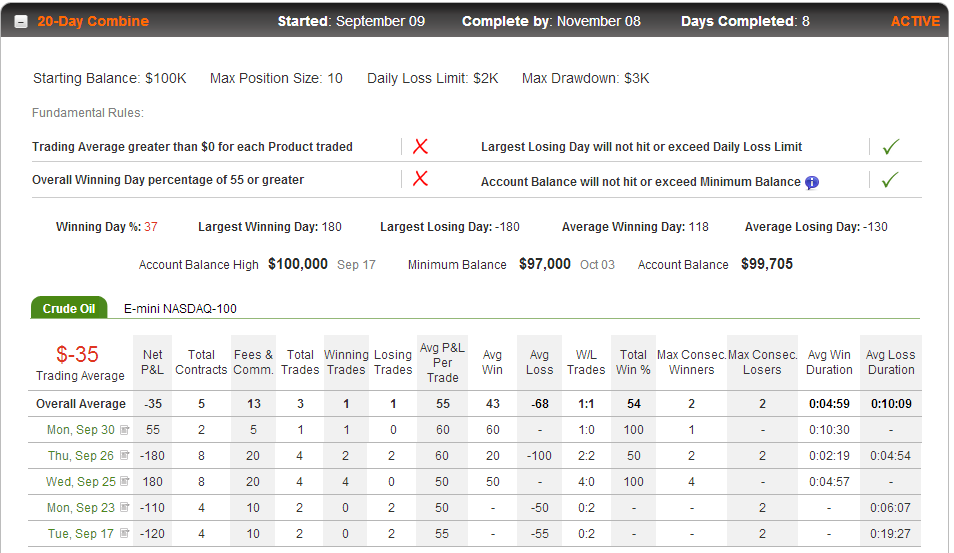Click Minimum Balance value $97,000

tap(545, 264)
